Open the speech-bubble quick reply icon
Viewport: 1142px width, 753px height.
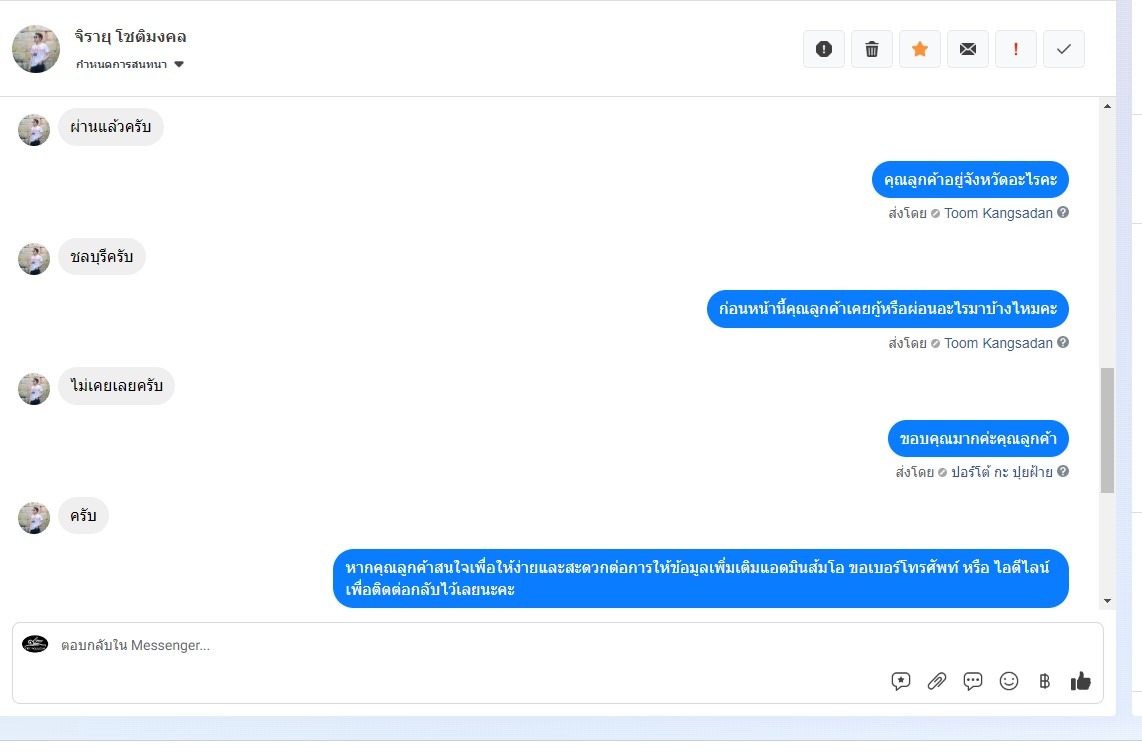(x=973, y=681)
